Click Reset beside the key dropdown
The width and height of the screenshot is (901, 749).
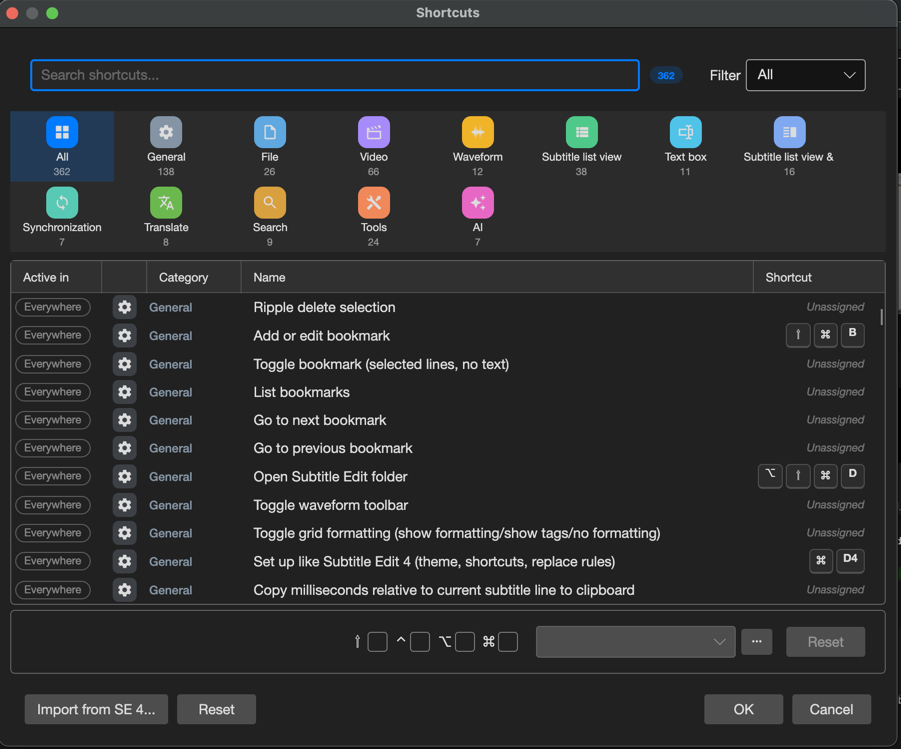[x=826, y=642]
